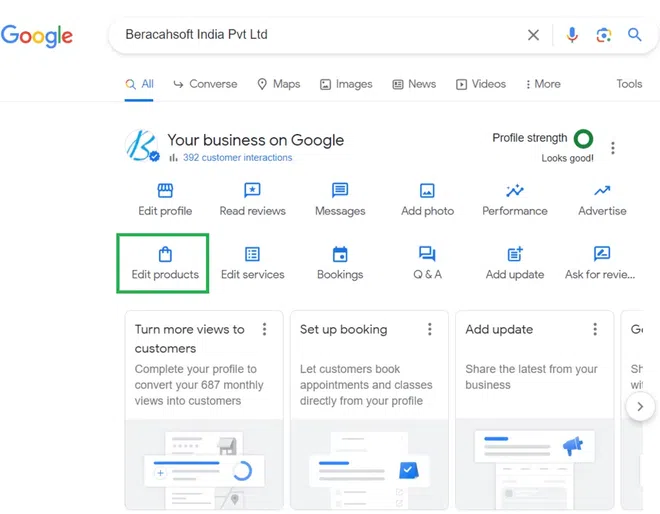660x514 pixels.
Task: Click into the Beracahsoft search field
Action: (320, 35)
